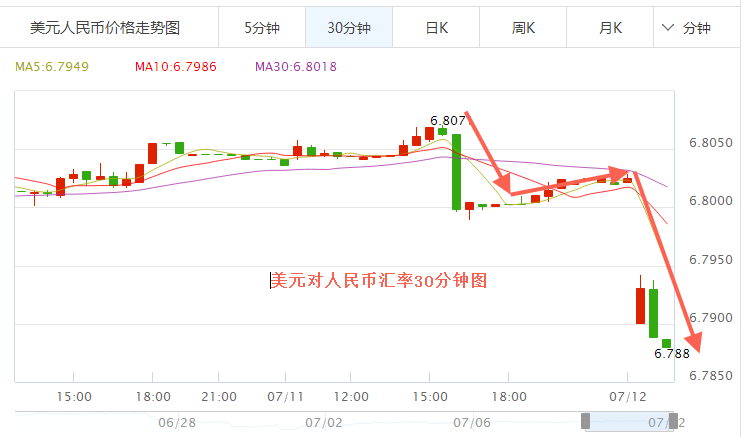The width and height of the screenshot is (747, 437).
Task: Switch to the 5分钟 chart tab
Action: pyautogui.click(x=262, y=28)
